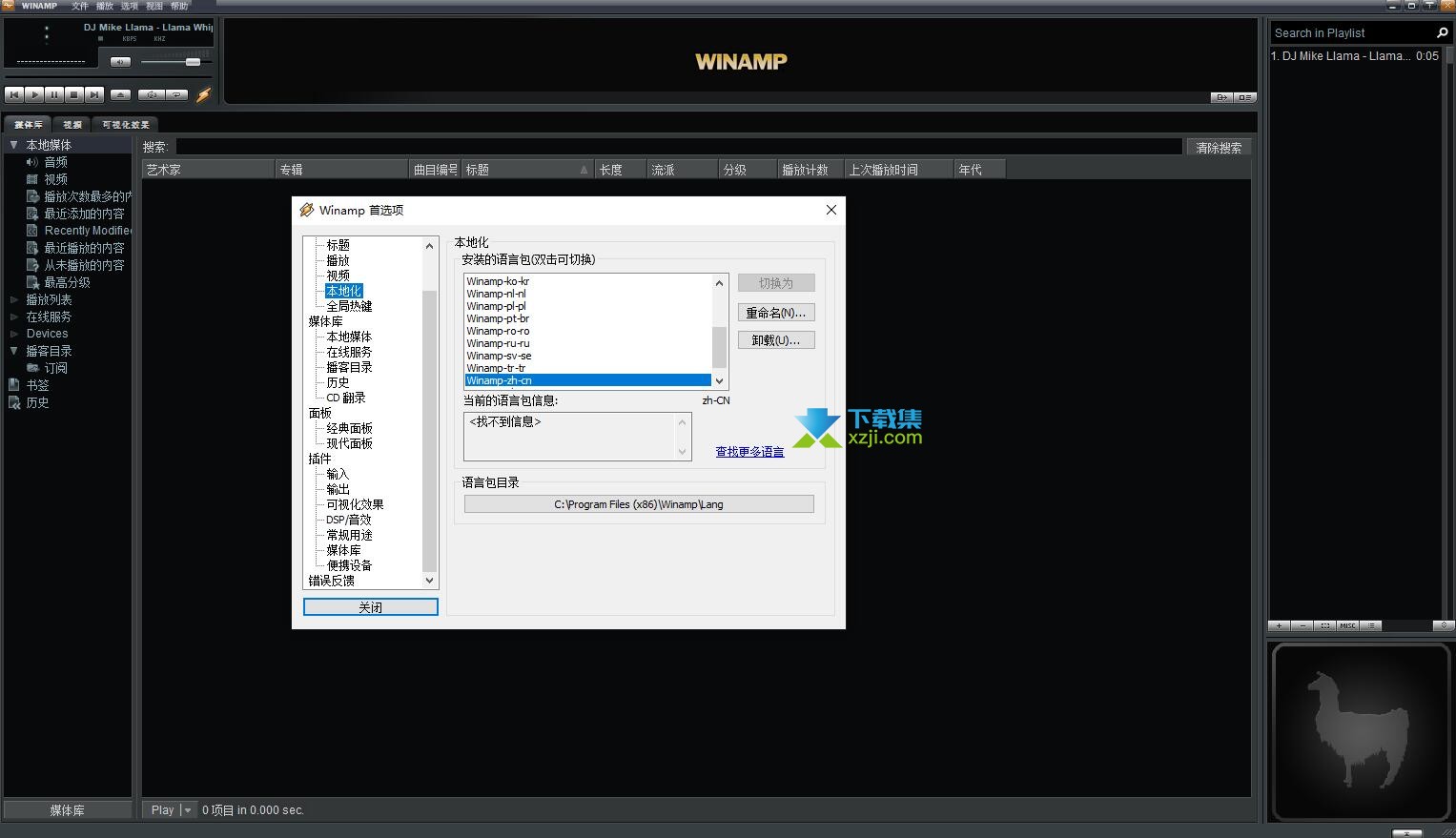Viewport: 1456px width, 838px height.
Task: Click the 清除搜索 button
Action: tap(1219, 148)
